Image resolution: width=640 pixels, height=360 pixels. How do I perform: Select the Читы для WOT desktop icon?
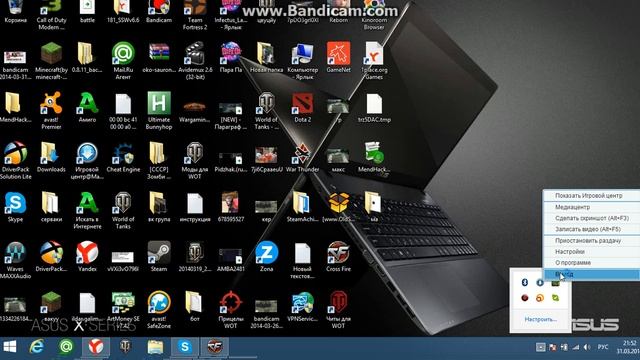[x=338, y=310]
